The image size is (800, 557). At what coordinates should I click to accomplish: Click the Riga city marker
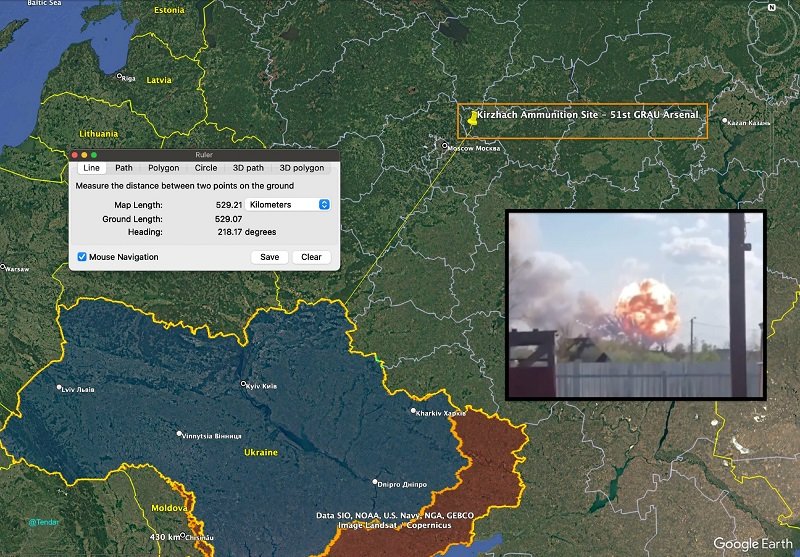point(120,77)
